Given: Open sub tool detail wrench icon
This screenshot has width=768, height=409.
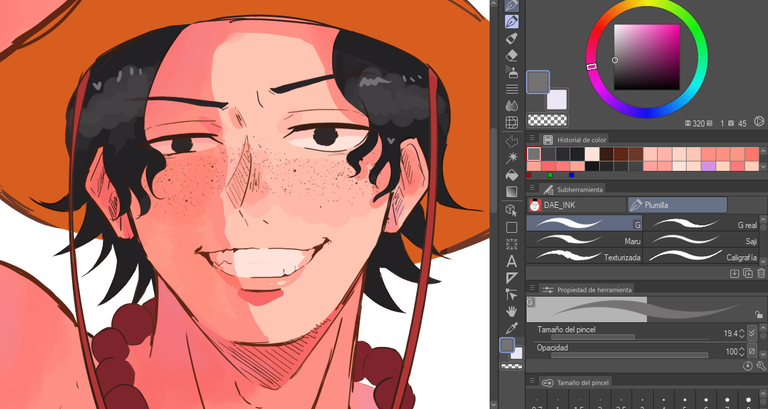Looking at the screenshot, I should click(761, 365).
